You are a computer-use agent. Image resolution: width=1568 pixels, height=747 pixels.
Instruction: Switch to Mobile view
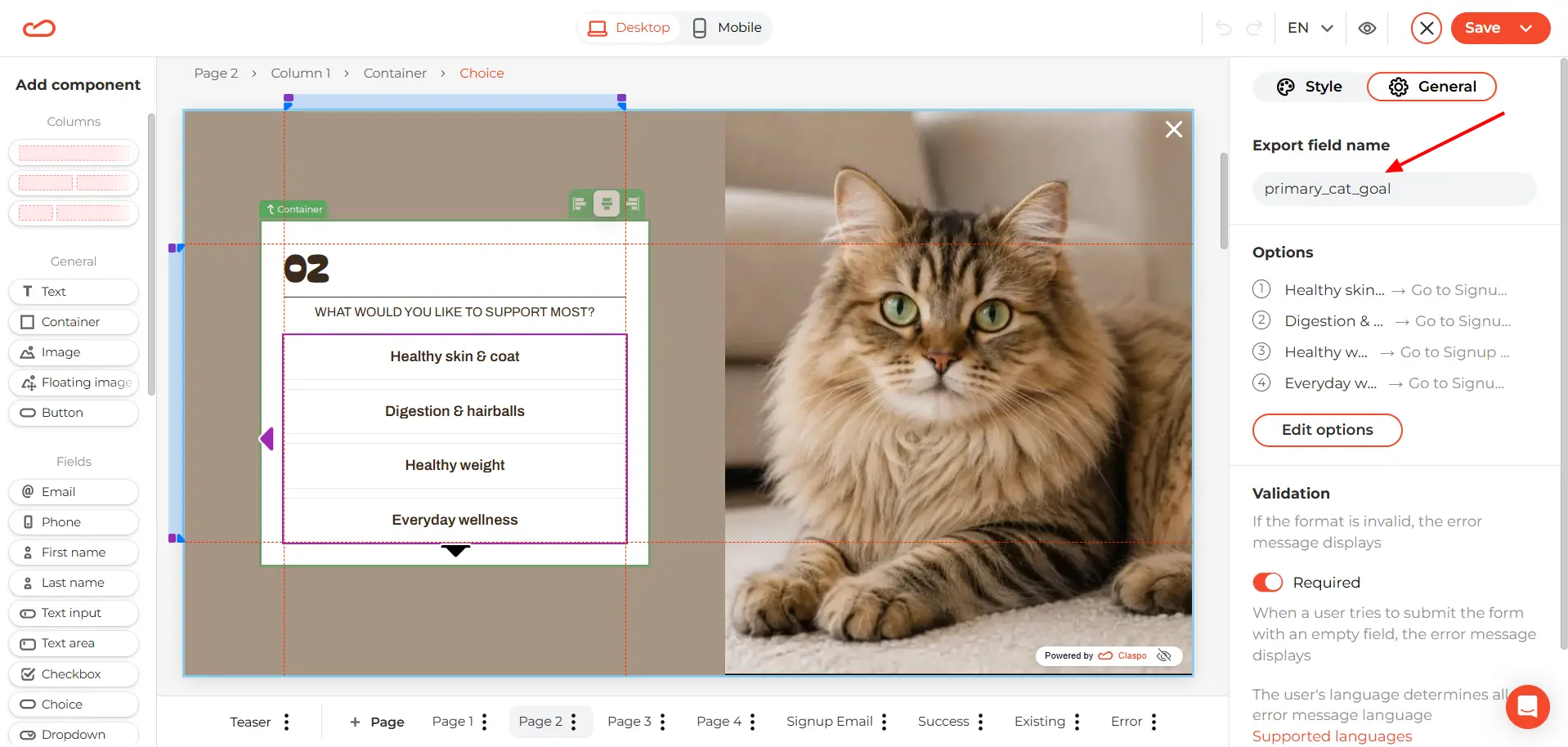pos(727,28)
